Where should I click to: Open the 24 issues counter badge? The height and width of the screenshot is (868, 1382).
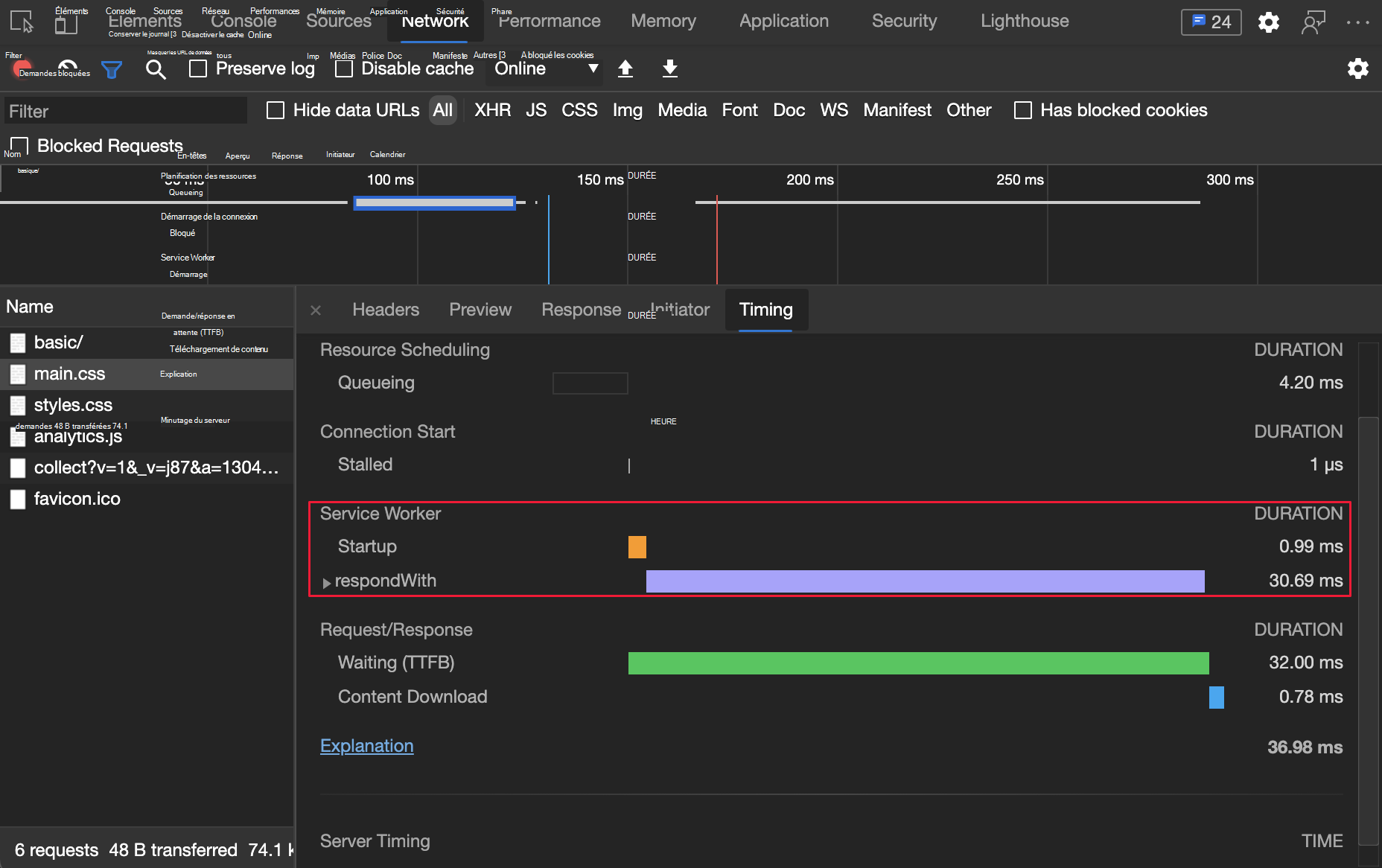pos(1211,22)
